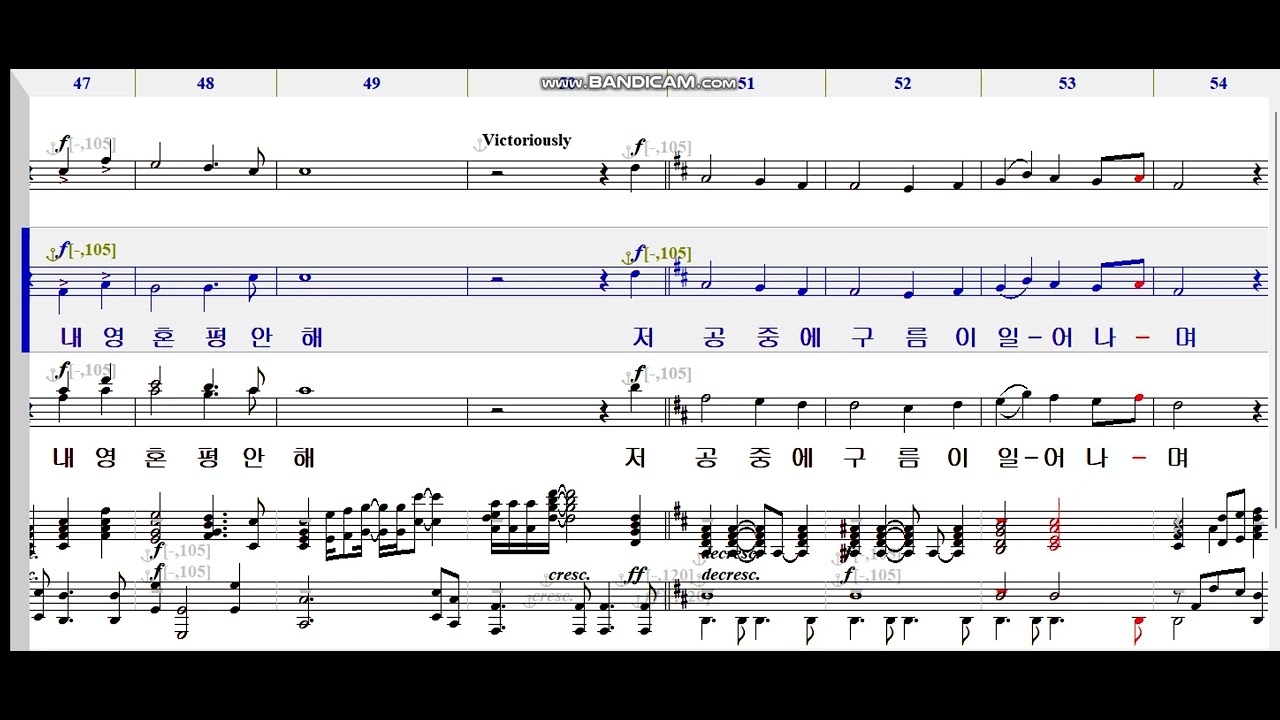Click measure number 47 in the ruler

click(82, 84)
